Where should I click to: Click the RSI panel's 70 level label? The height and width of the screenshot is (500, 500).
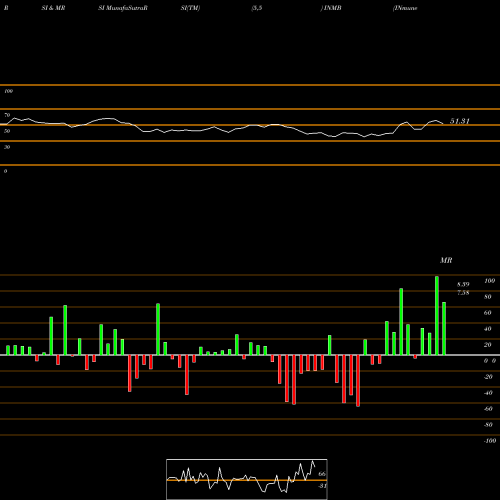pyautogui.click(x=7, y=115)
